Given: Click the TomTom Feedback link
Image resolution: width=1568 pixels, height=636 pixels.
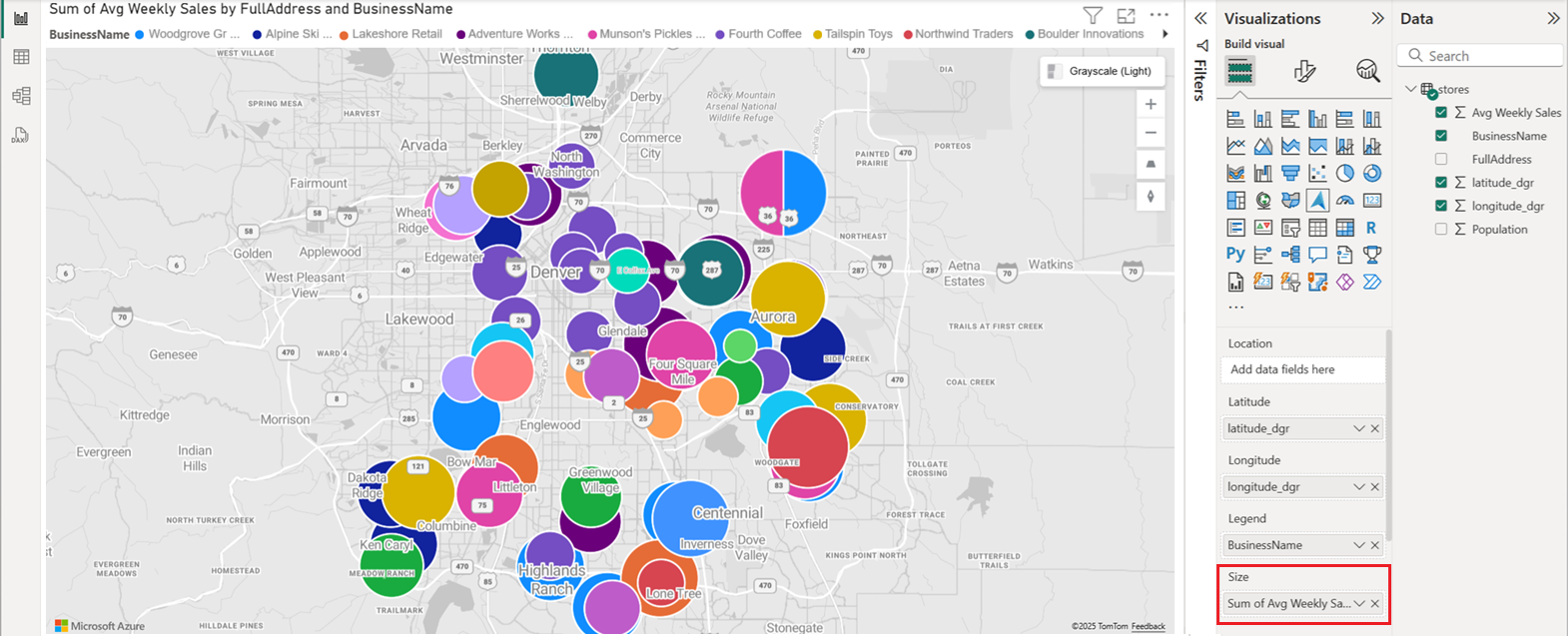Looking at the screenshot, I should click(x=1148, y=626).
